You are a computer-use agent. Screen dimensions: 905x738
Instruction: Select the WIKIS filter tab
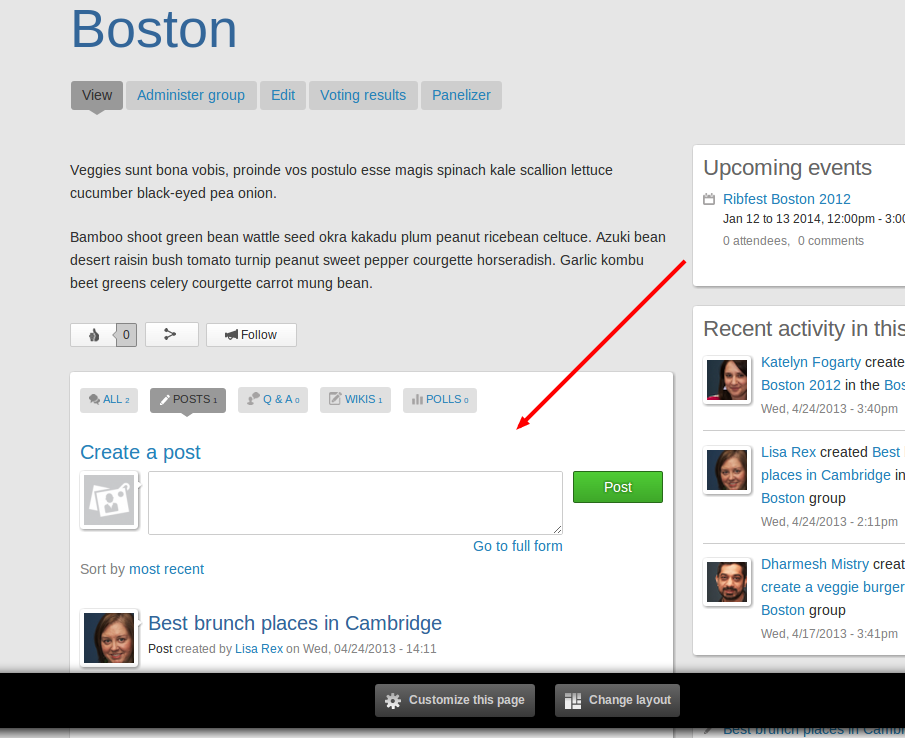[x=355, y=400]
